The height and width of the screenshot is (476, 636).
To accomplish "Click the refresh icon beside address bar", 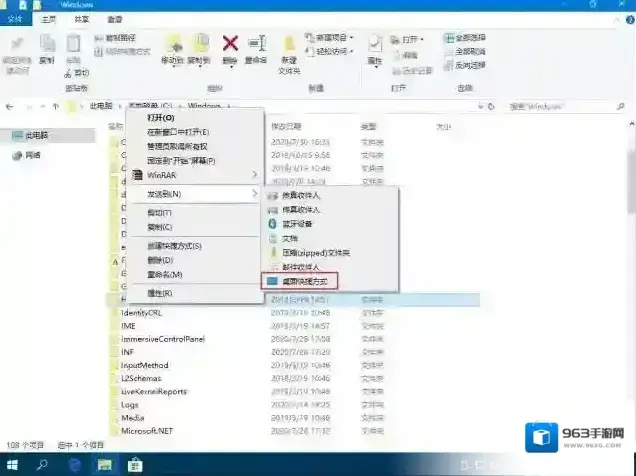I will point(491,107).
